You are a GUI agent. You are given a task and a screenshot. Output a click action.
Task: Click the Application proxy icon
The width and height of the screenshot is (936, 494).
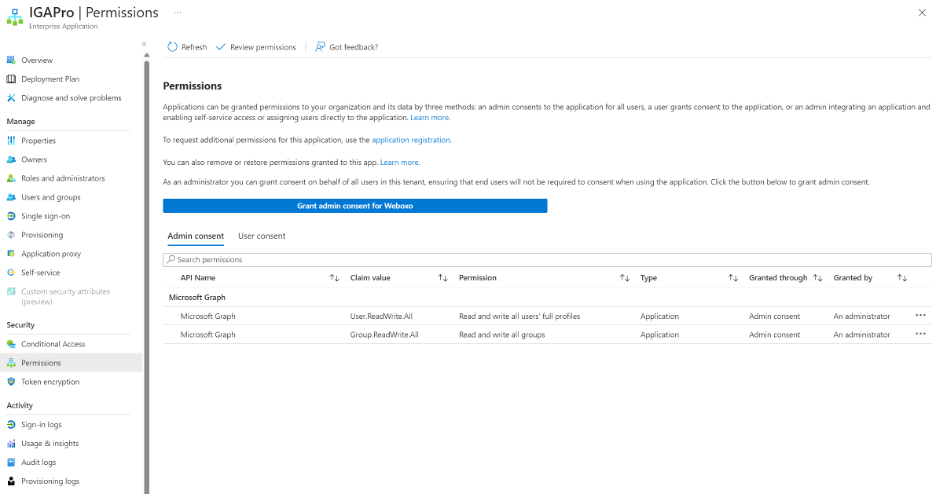coord(11,254)
